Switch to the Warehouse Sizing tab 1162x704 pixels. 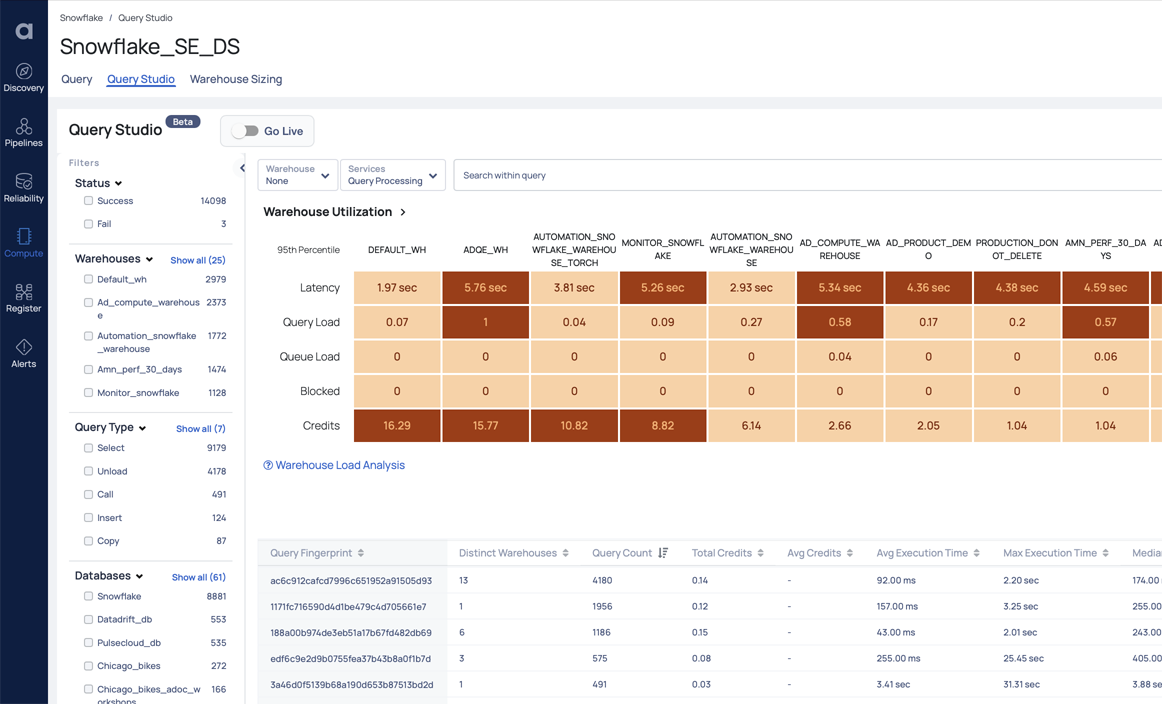point(236,79)
